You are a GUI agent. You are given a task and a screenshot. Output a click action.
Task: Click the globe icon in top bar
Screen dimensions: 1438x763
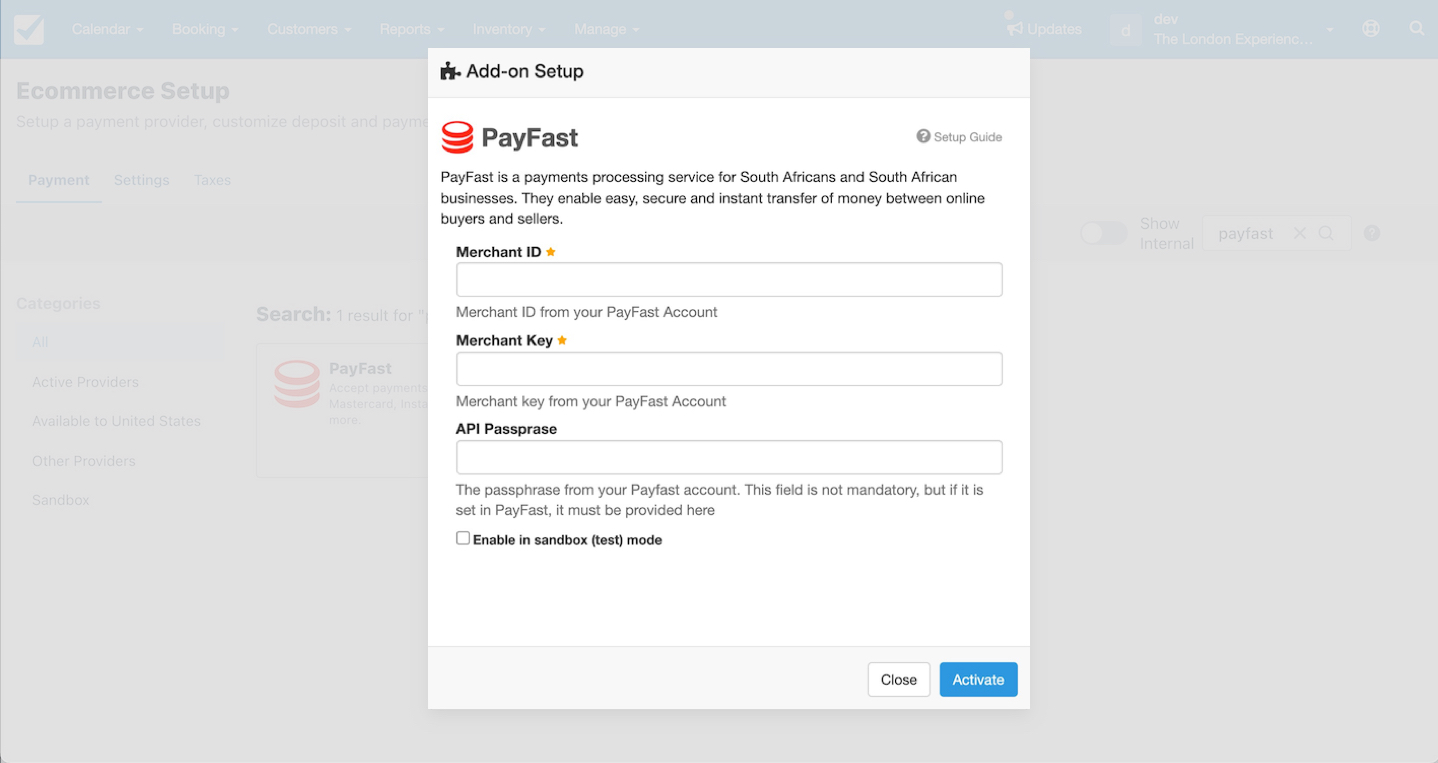(x=1371, y=29)
